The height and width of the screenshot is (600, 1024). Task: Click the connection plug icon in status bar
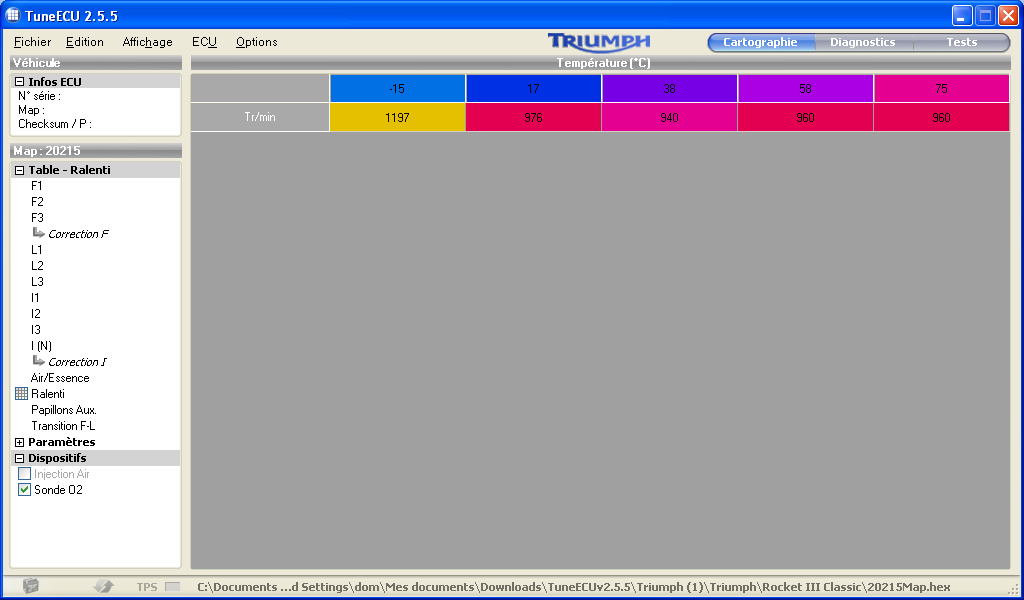click(x=104, y=586)
